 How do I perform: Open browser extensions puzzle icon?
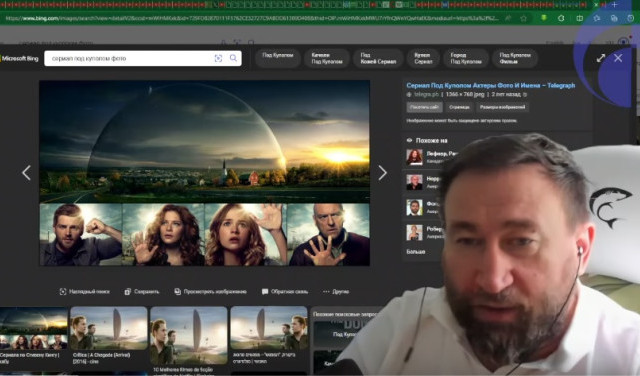click(x=561, y=18)
